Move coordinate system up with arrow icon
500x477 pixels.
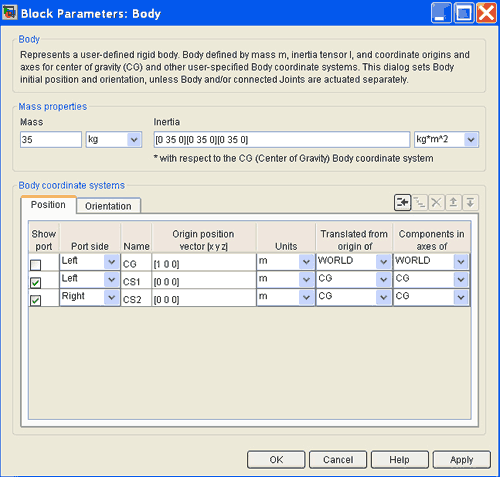coord(453,202)
